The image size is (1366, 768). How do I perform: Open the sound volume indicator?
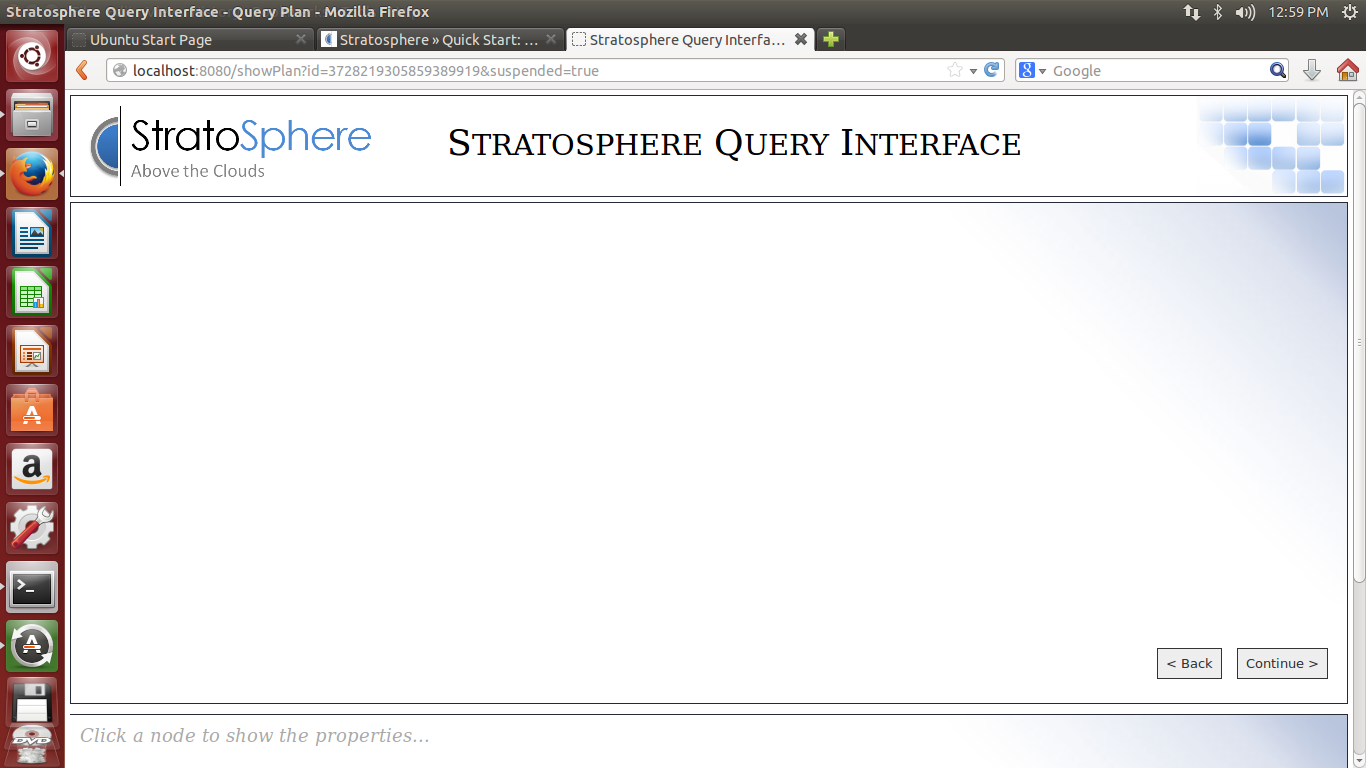coord(1245,12)
